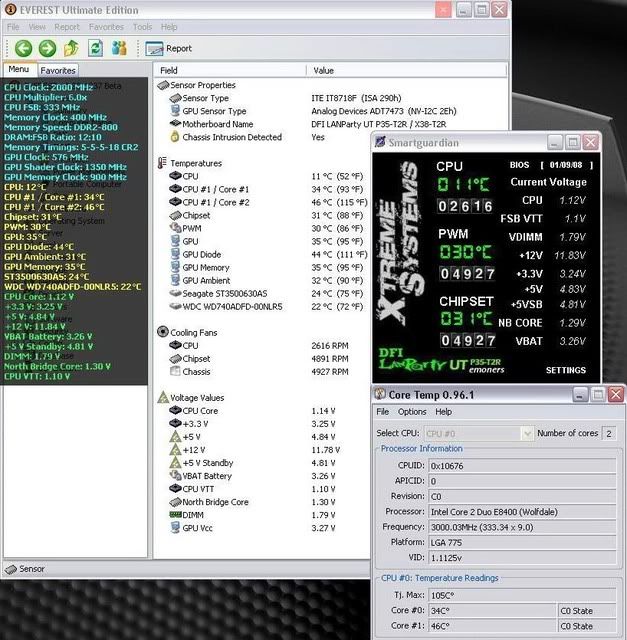This screenshot has height=640, width=627.
Task: Click the CPUID field showing 0x10676
Action: (522, 466)
